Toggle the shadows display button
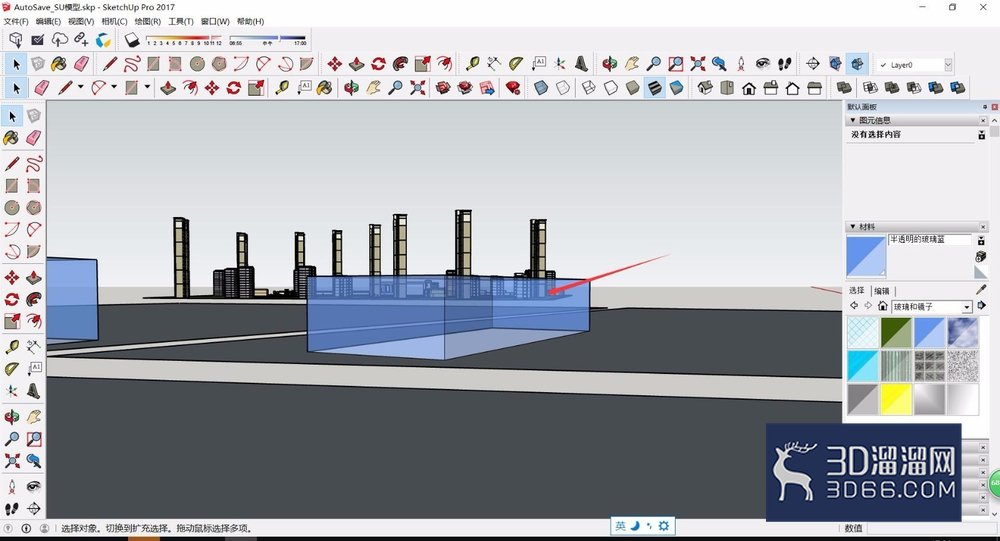Image resolution: width=1000 pixels, height=541 pixels. pos(132,40)
